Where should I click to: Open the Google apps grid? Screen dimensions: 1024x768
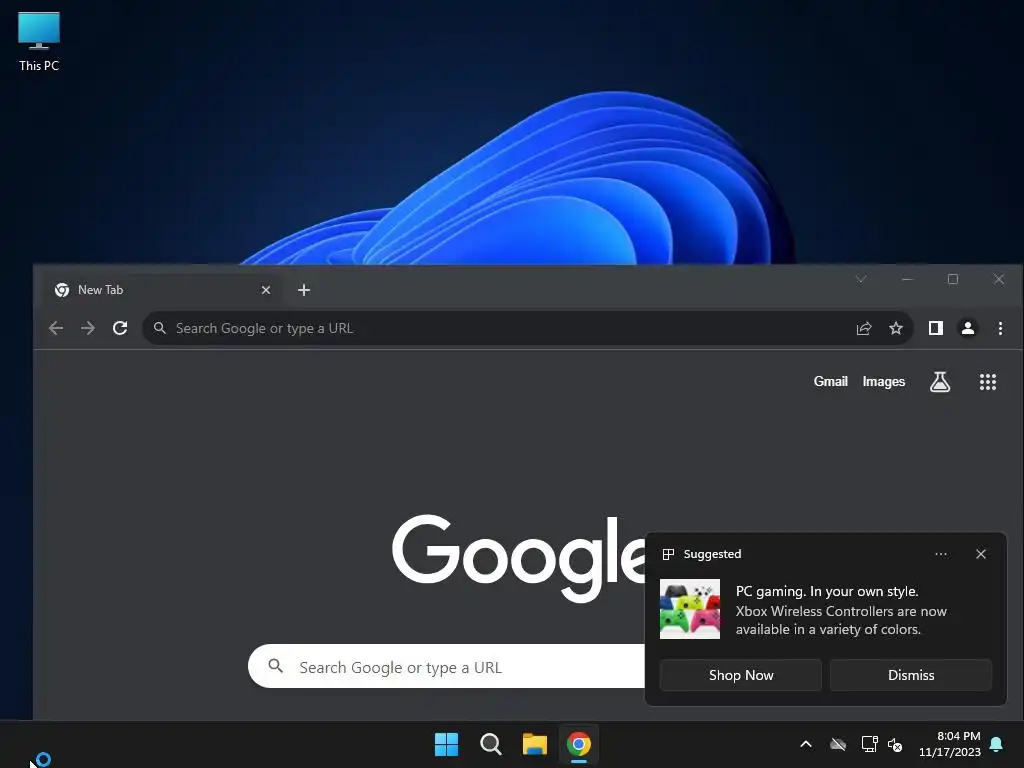tap(987, 381)
